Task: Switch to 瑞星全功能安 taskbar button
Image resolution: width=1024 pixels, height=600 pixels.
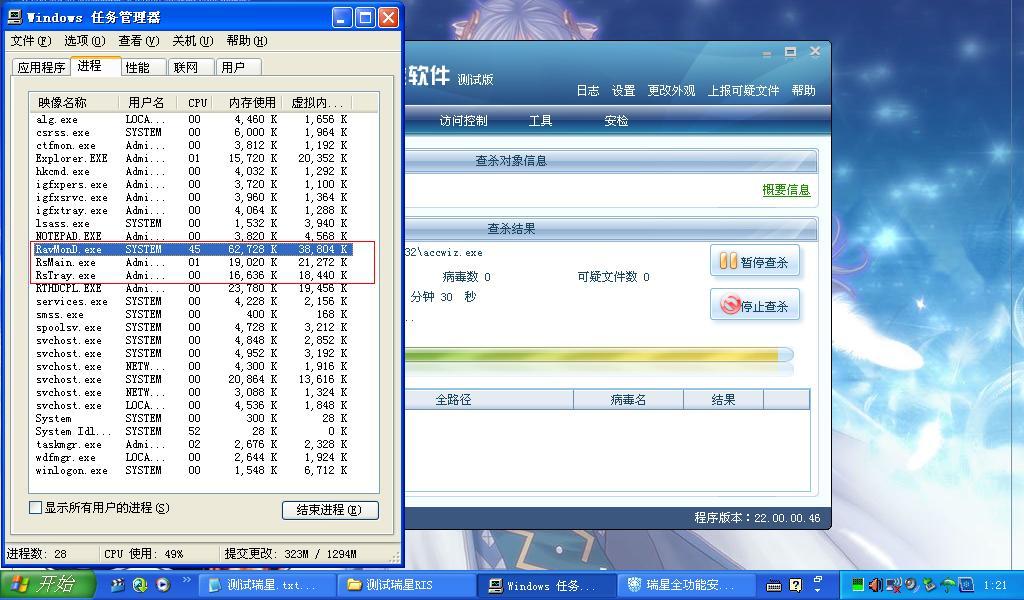Action: (684, 585)
